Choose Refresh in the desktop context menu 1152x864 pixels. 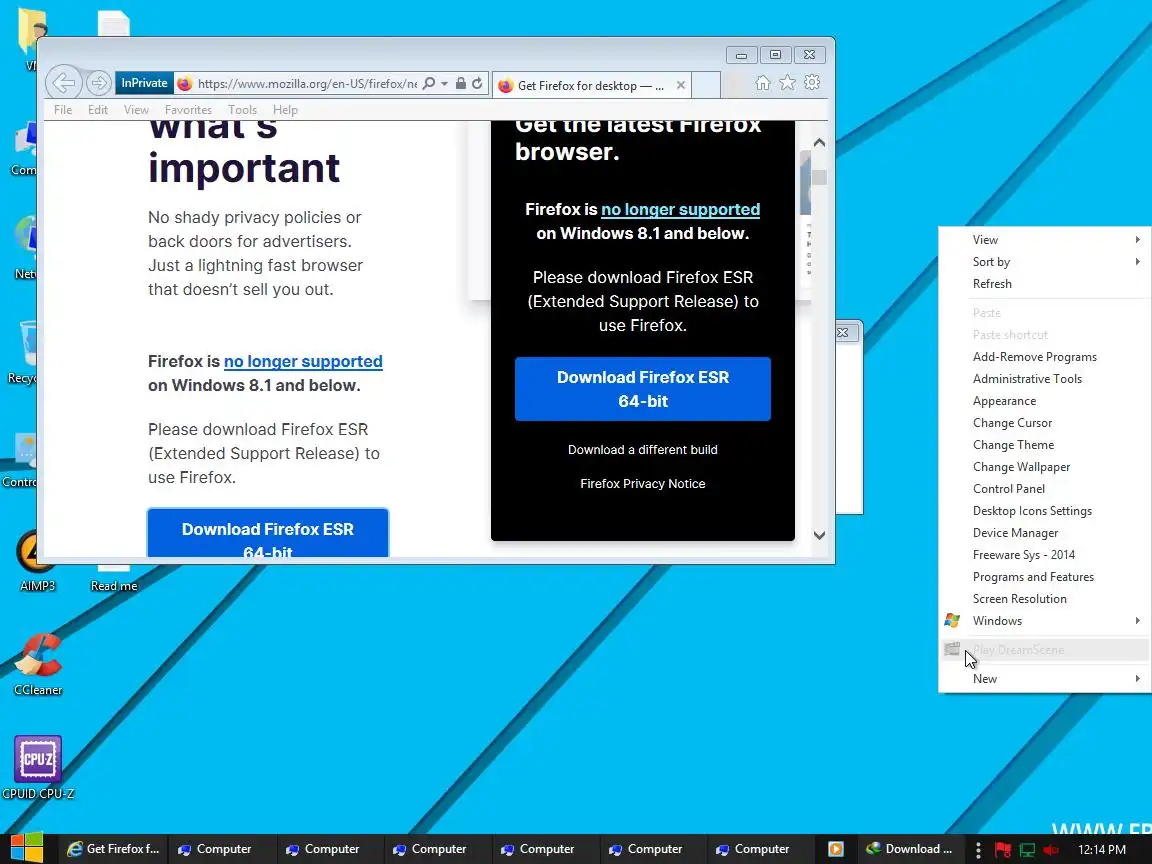click(x=1045, y=284)
